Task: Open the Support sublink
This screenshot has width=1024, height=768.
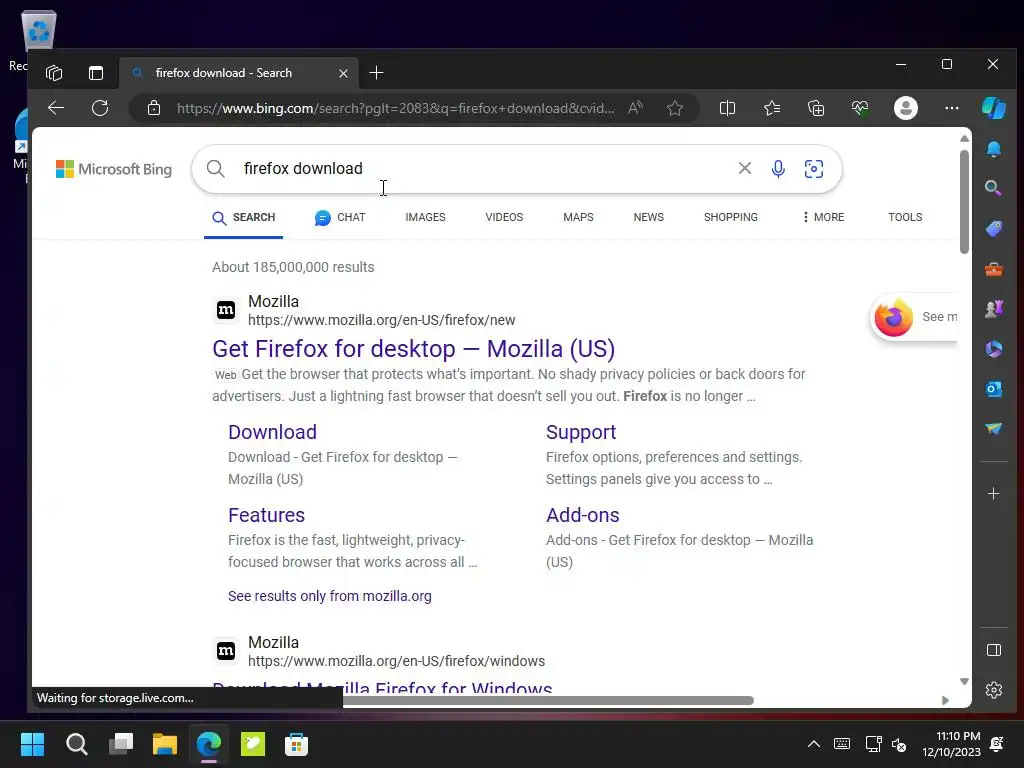Action: coord(581,432)
